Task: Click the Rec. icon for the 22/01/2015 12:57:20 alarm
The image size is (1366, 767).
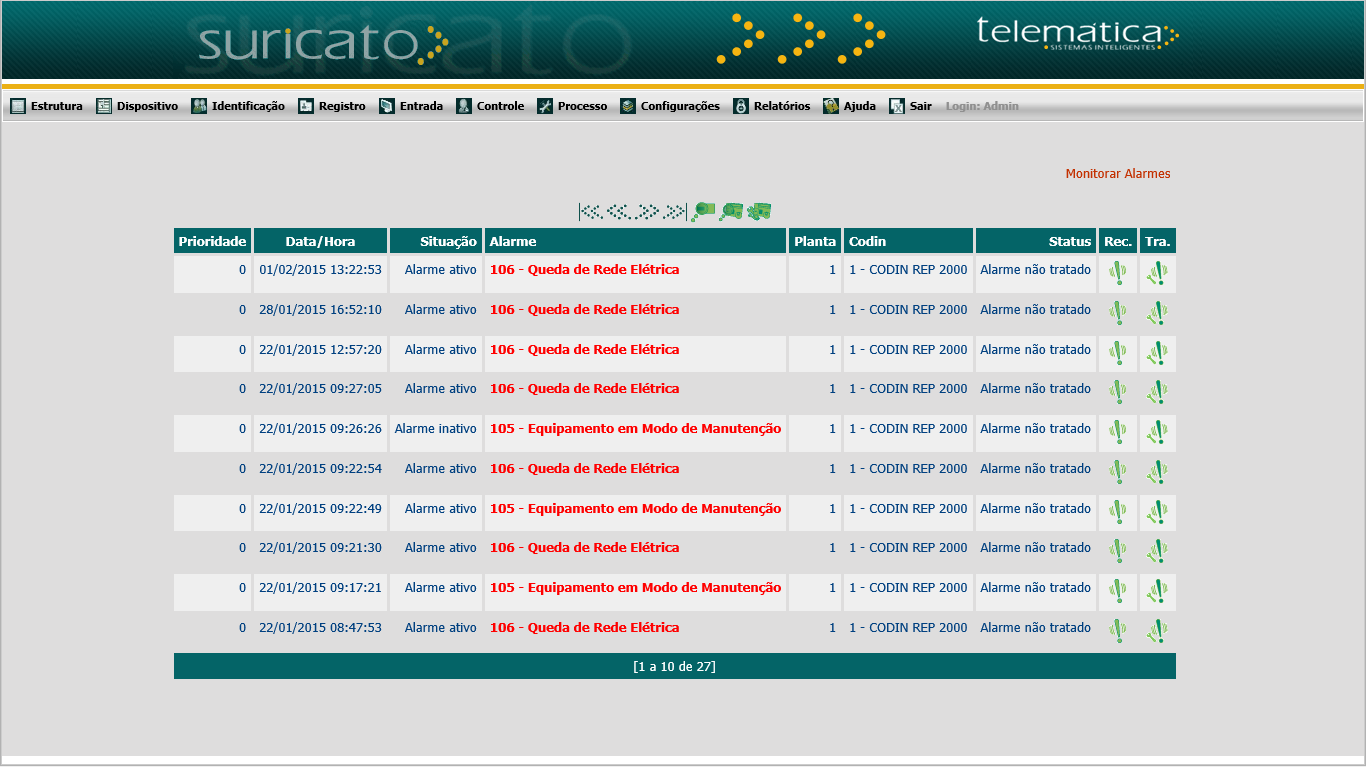Action: coord(1117,352)
